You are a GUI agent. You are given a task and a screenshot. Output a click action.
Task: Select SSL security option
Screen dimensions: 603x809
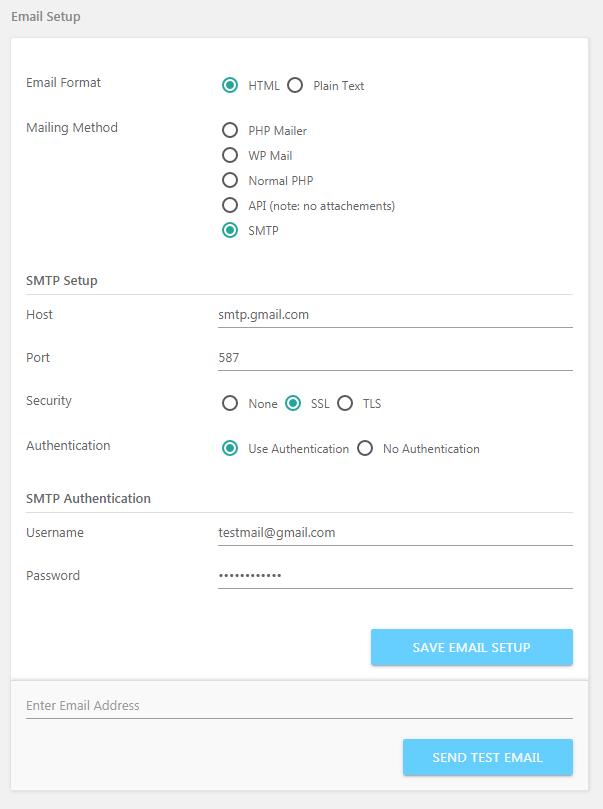coord(293,403)
